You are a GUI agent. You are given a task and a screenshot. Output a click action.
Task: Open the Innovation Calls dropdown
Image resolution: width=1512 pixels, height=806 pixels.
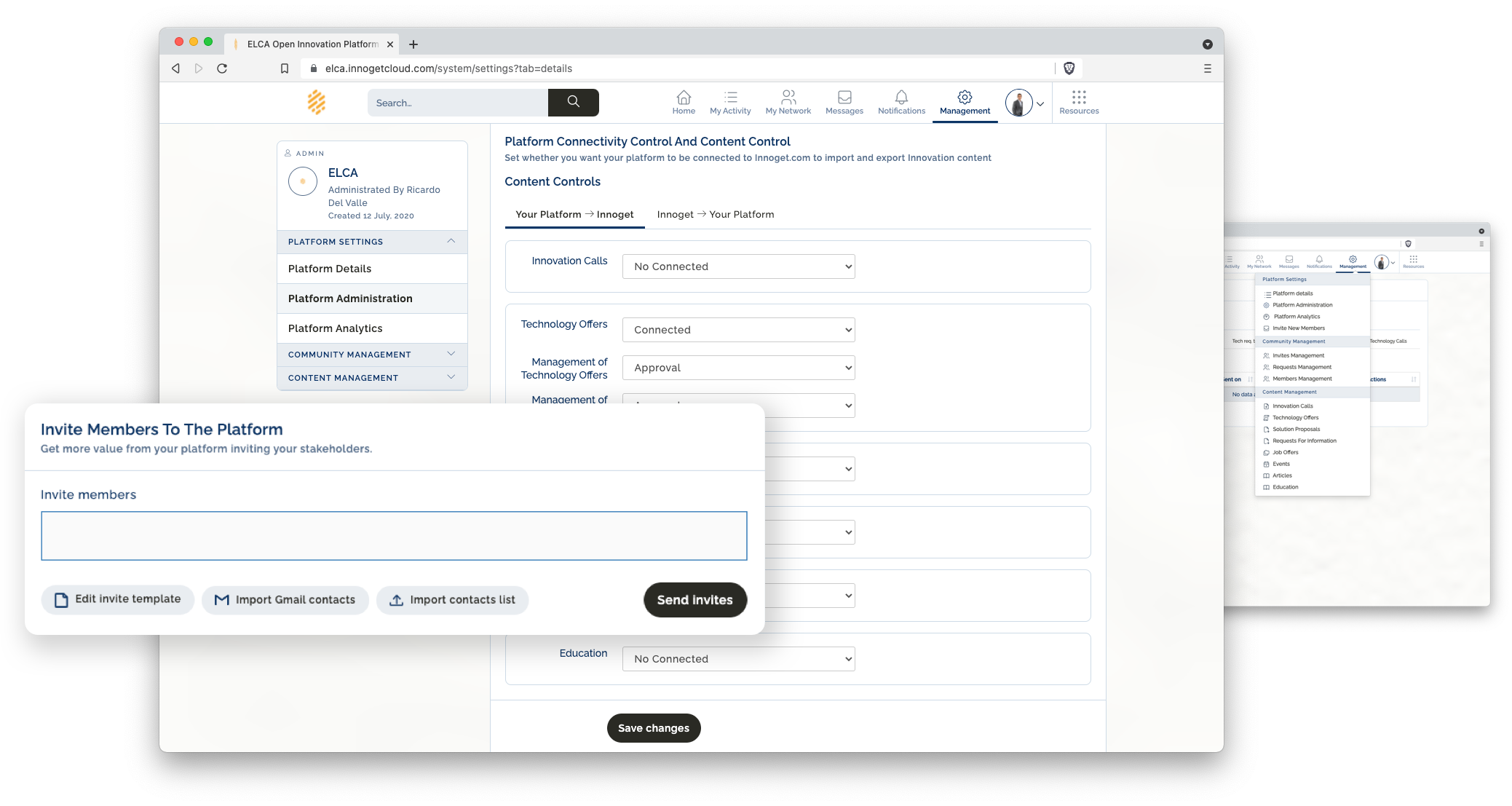click(738, 266)
